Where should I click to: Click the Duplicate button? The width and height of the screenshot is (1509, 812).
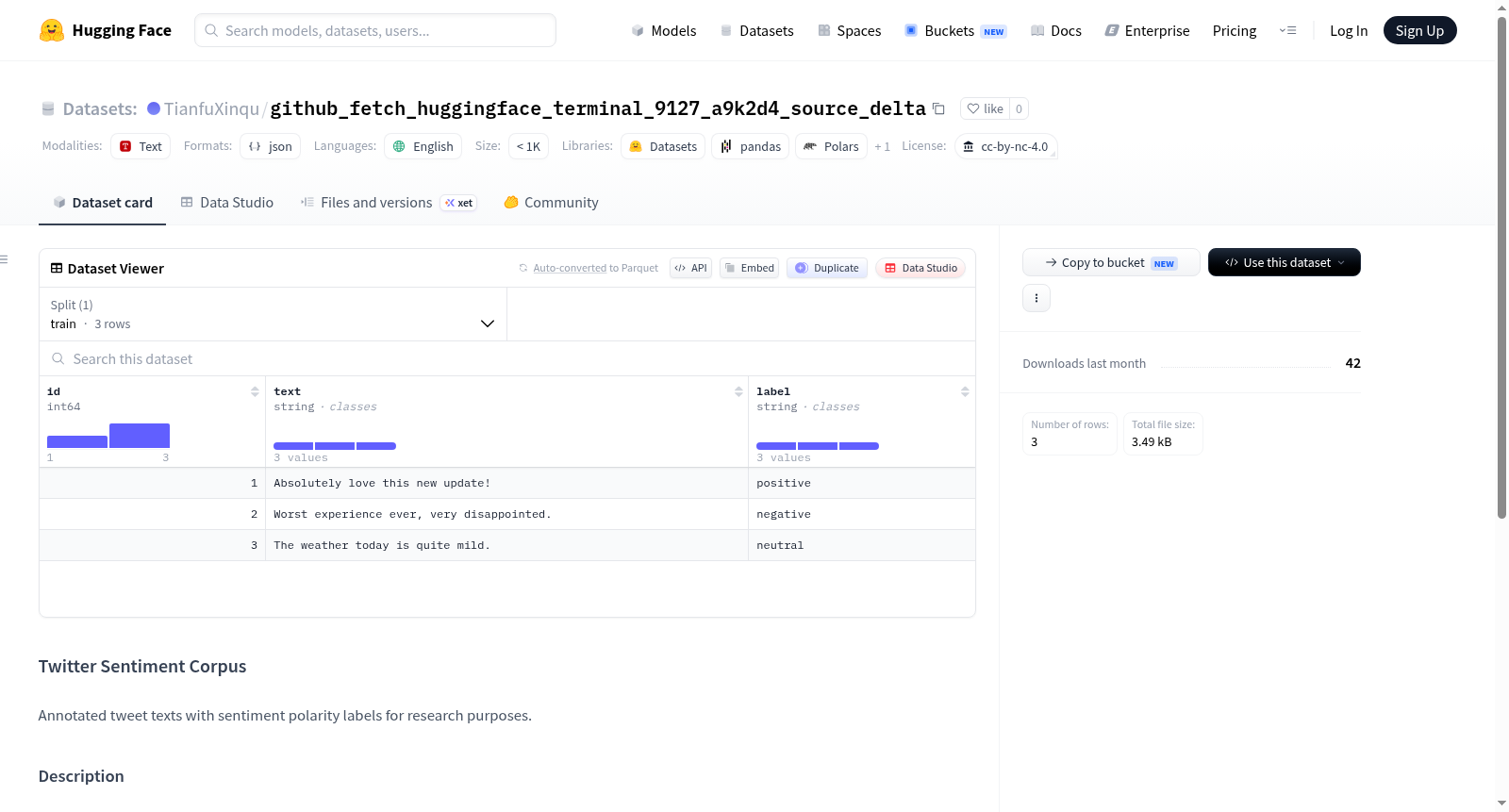point(826,268)
